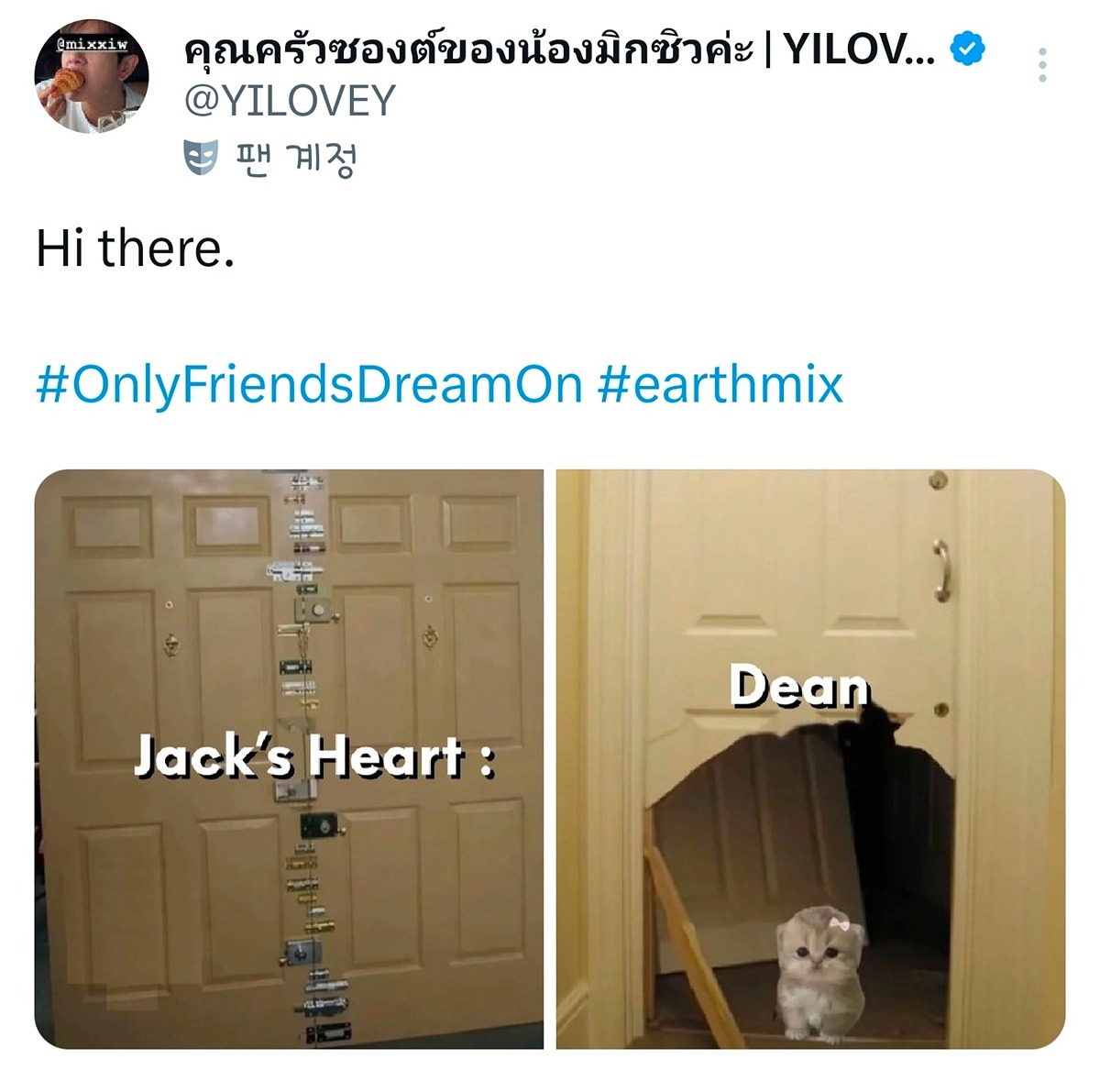
Task: Click the Jack's Heart : caption text
Action: point(315,758)
